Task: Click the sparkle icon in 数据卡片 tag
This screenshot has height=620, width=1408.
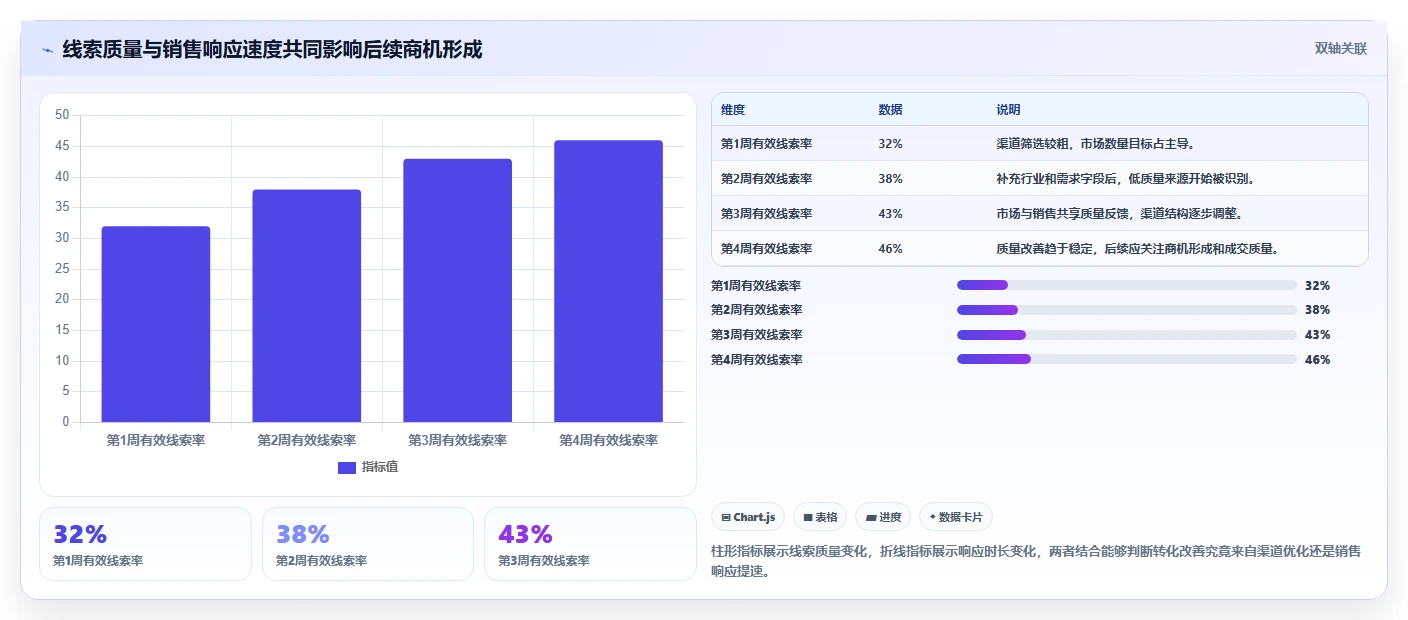Action: point(933,517)
